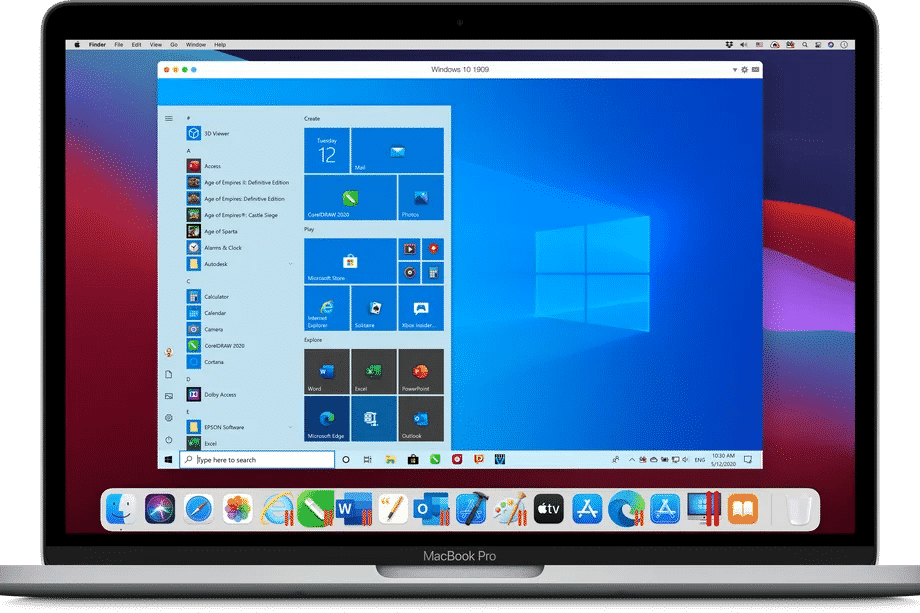The height and width of the screenshot is (613, 920).
Task: Open the Help menu
Action: pos(220,45)
